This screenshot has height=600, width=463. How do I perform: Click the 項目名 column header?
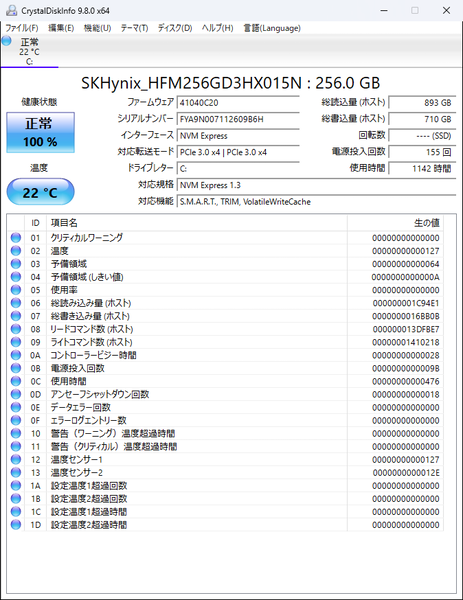(197, 223)
